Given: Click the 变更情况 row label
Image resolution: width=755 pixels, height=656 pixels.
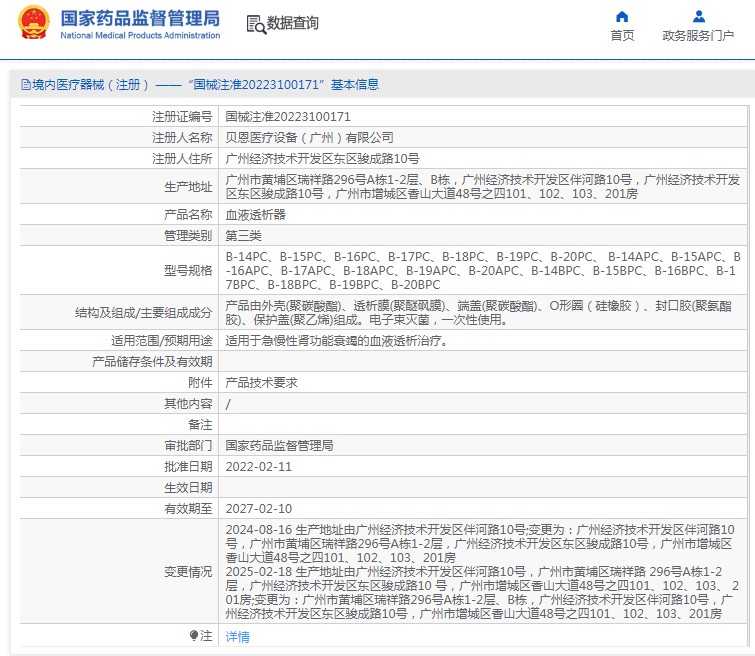Looking at the screenshot, I should click(188, 571).
